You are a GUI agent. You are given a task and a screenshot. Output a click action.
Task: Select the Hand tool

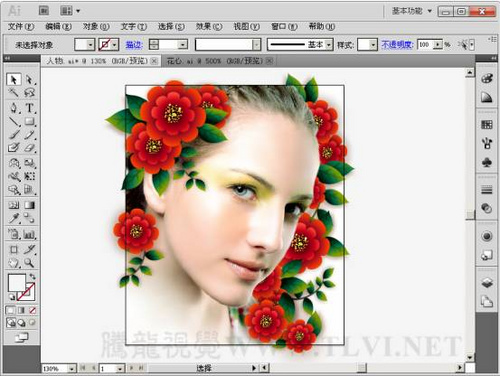pos(14,263)
